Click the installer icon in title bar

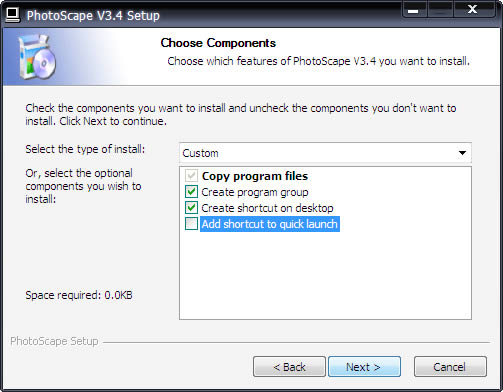(x=13, y=15)
